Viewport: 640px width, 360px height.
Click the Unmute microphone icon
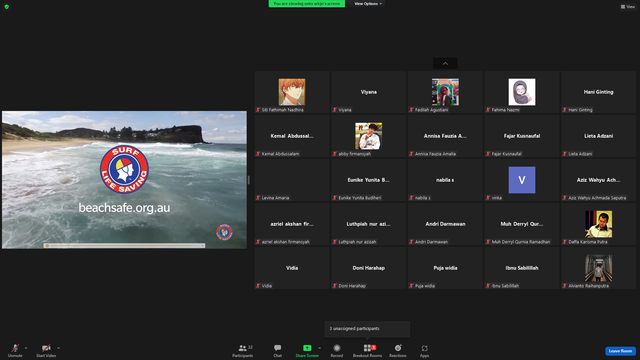click(x=15, y=348)
